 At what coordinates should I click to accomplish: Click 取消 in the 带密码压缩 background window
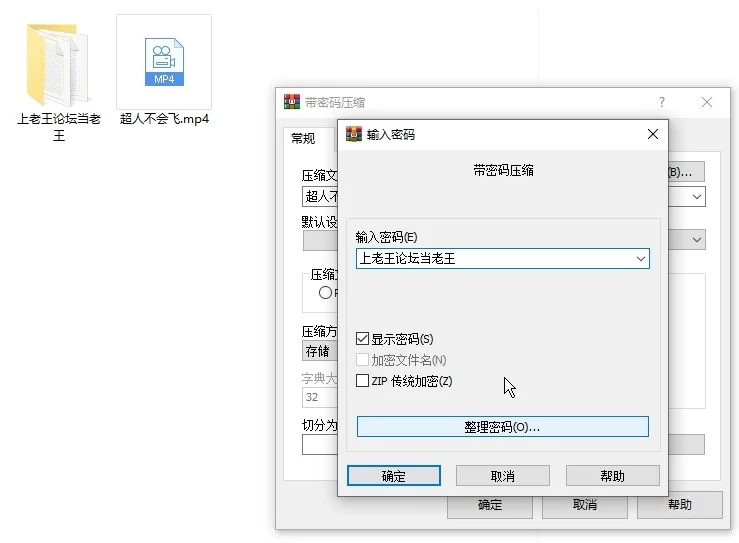click(584, 505)
